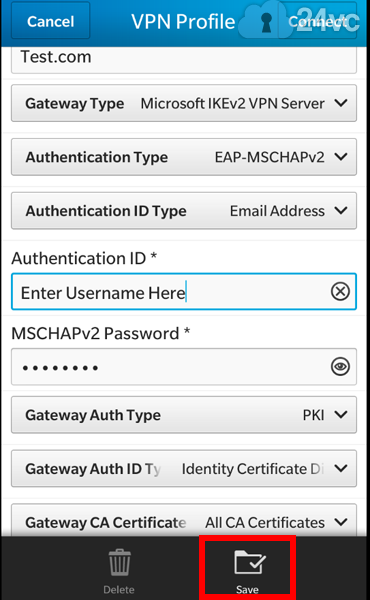Click the Authentication ID * label
The height and width of the screenshot is (600, 370).
click(x=84, y=258)
